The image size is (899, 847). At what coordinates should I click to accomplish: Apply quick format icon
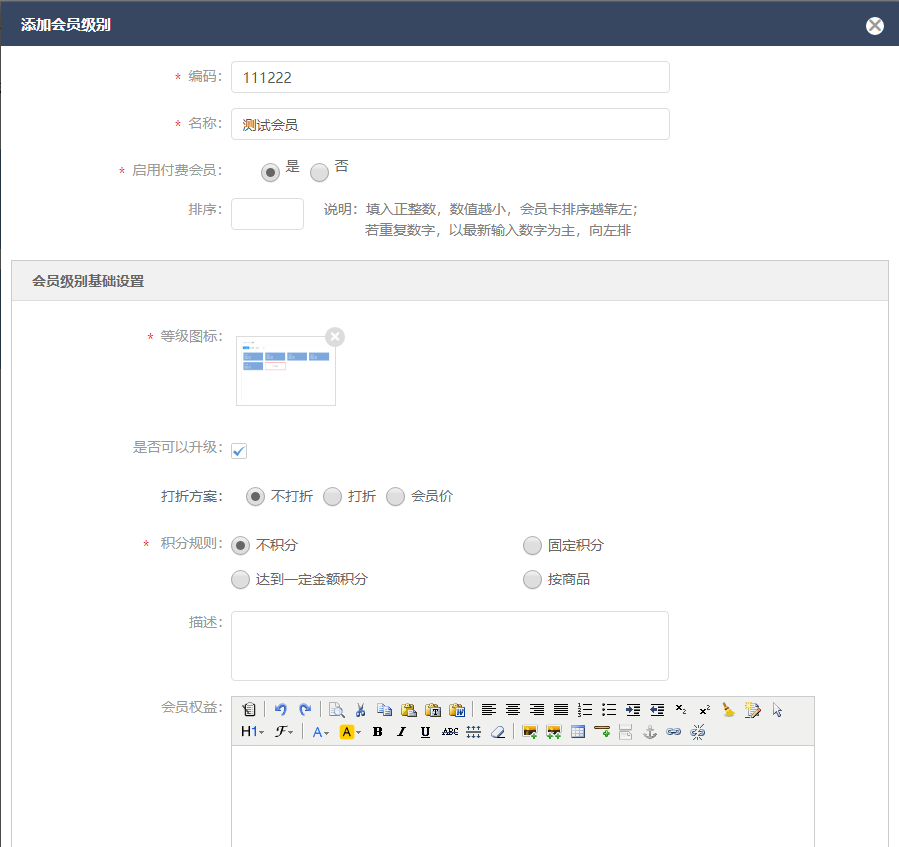(753, 710)
